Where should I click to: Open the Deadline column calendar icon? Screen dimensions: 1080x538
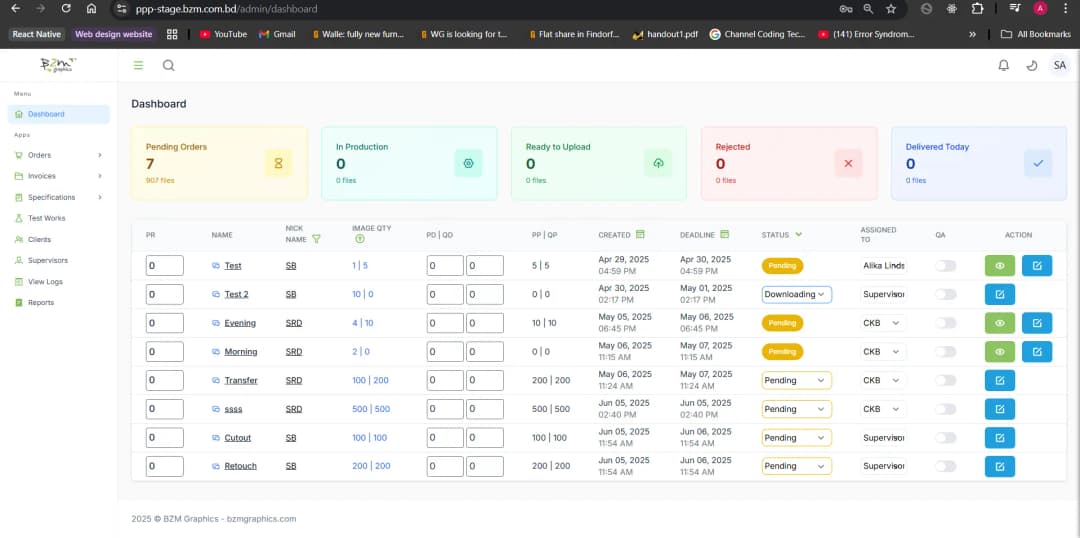point(724,234)
